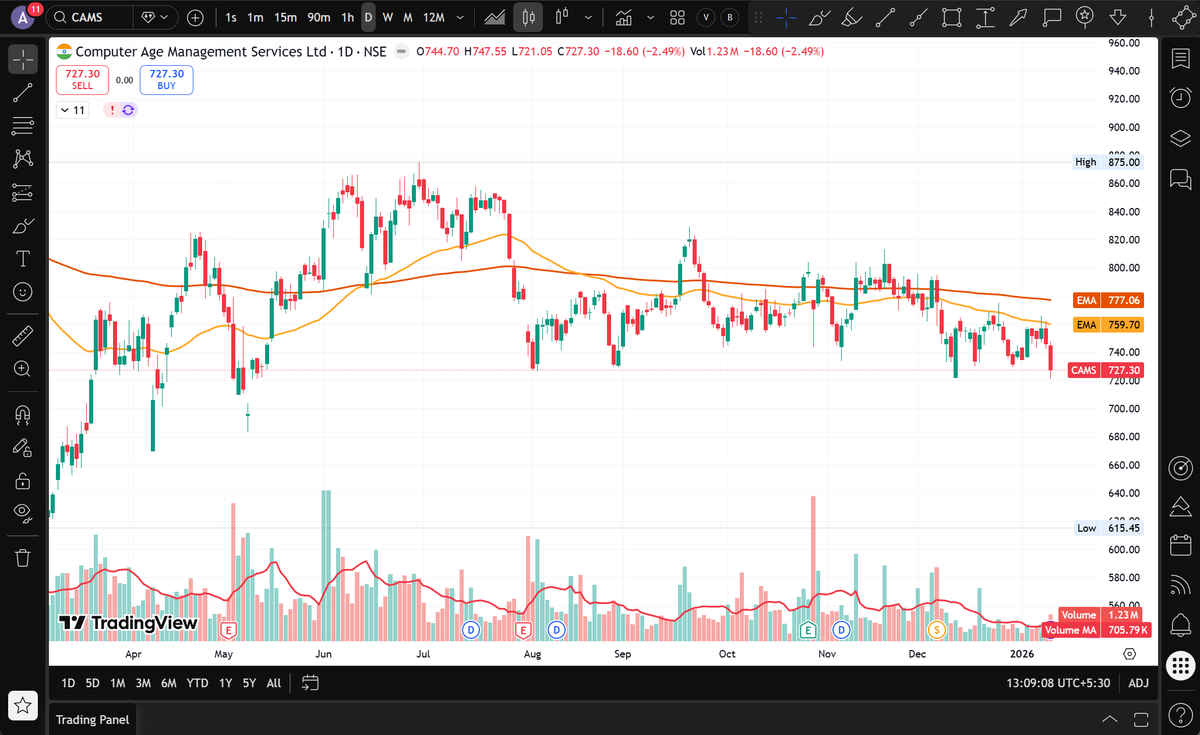
Task: Select the YTD date range
Action: 197,683
